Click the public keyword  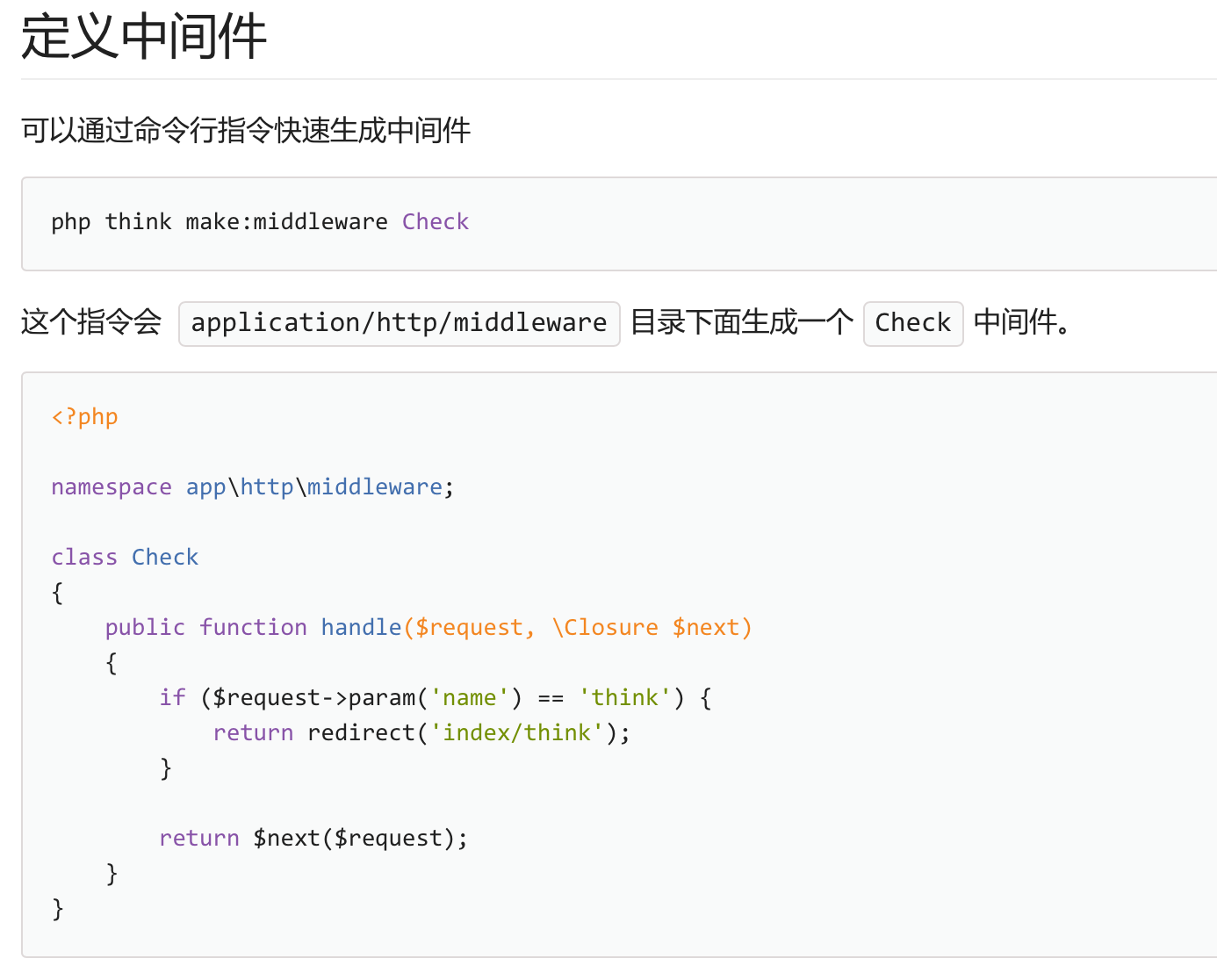coord(145,628)
